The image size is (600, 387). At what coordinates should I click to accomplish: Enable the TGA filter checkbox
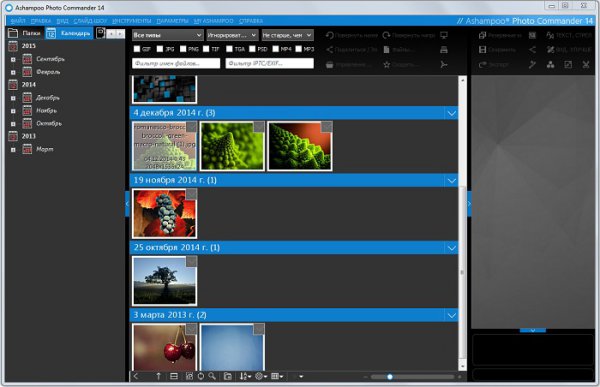[229, 49]
